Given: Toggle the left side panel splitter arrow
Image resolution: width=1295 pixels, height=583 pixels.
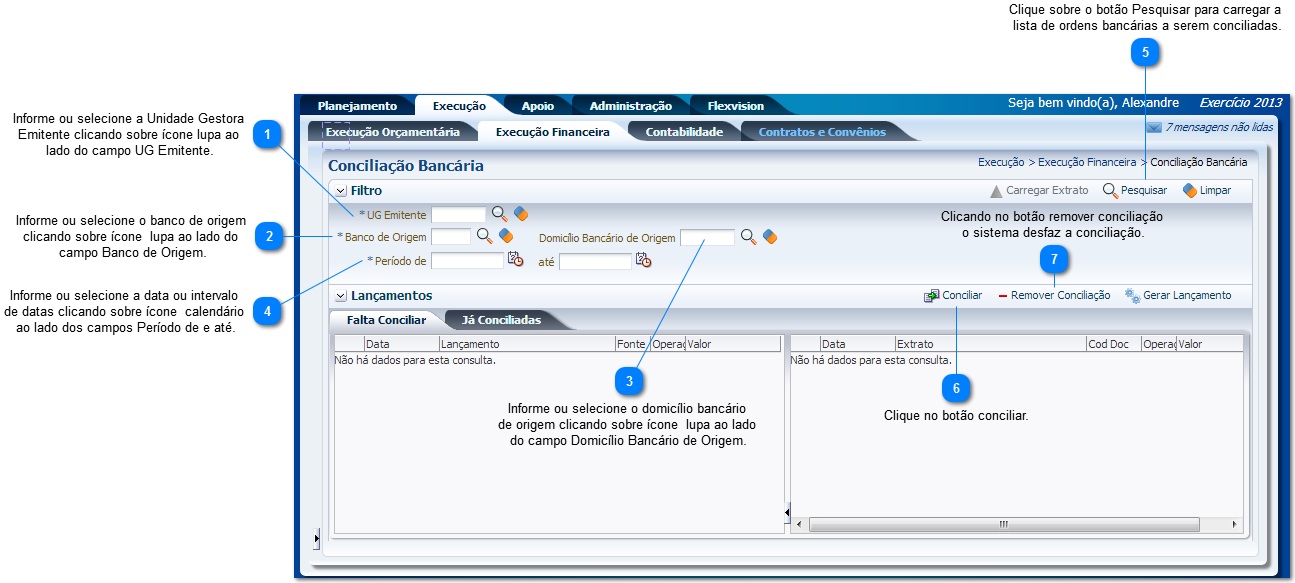Looking at the screenshot, I should click(x=316, y=539).
